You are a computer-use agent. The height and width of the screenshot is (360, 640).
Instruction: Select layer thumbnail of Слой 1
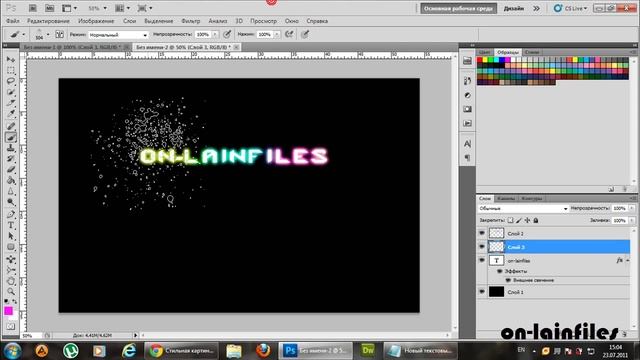[x=496, y=291]
